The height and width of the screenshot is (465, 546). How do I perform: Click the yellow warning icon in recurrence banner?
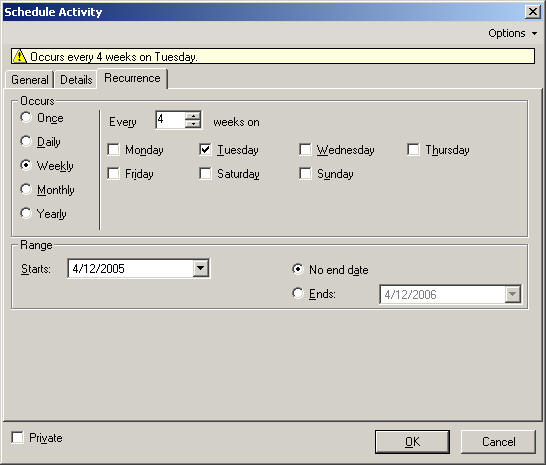pos(19,56)
